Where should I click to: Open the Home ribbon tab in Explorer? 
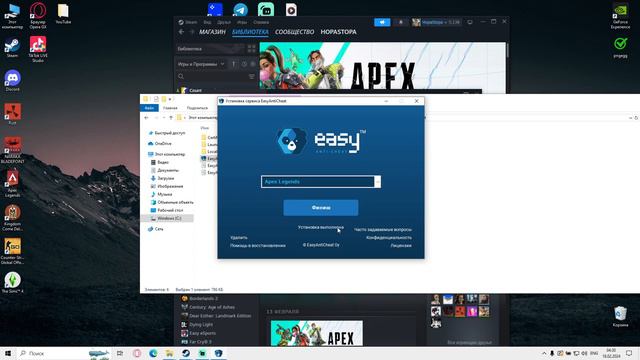(170, 108)
